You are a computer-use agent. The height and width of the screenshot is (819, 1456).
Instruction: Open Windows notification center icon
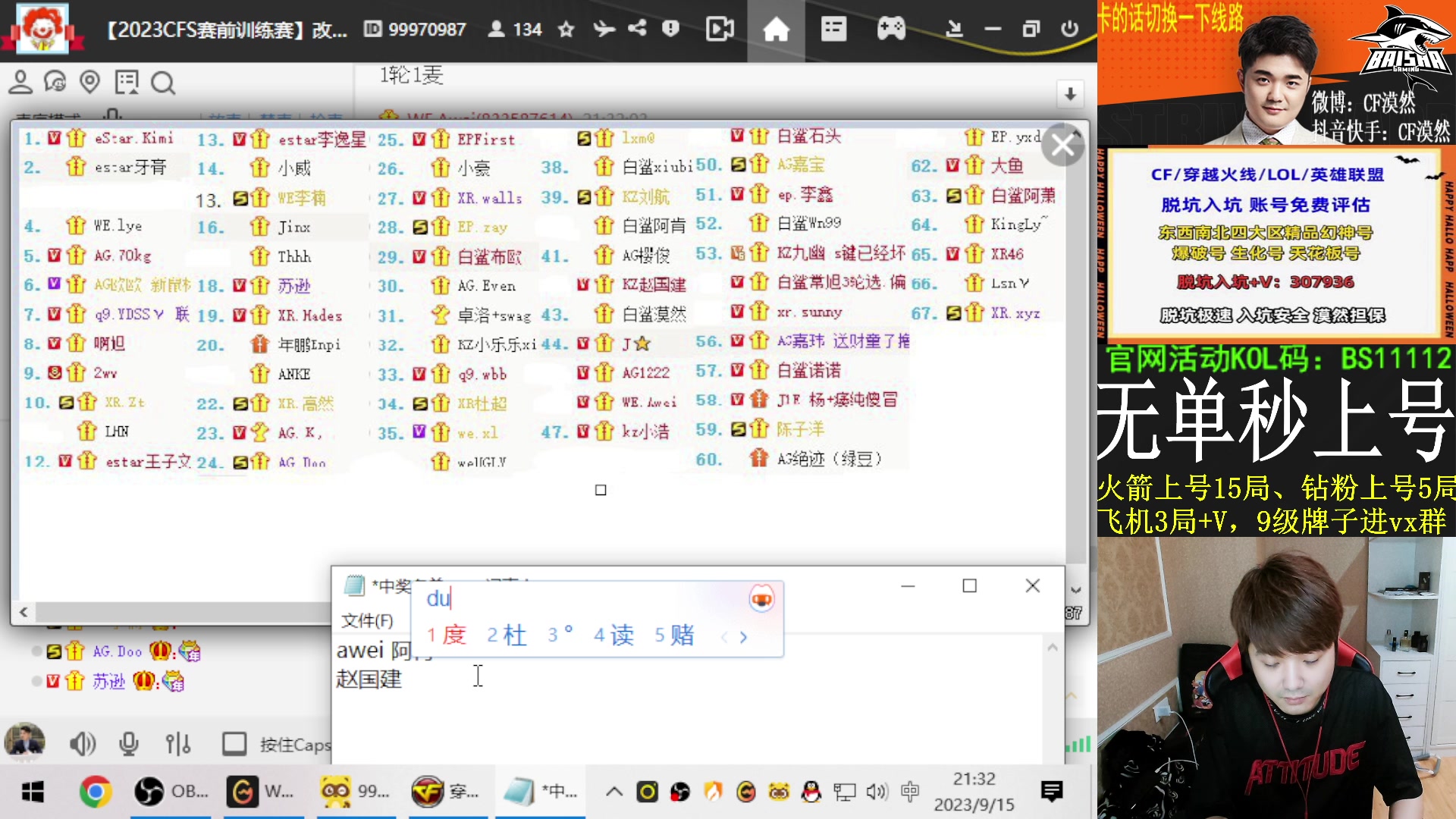pyautogui.click(x=1052, y=792)
